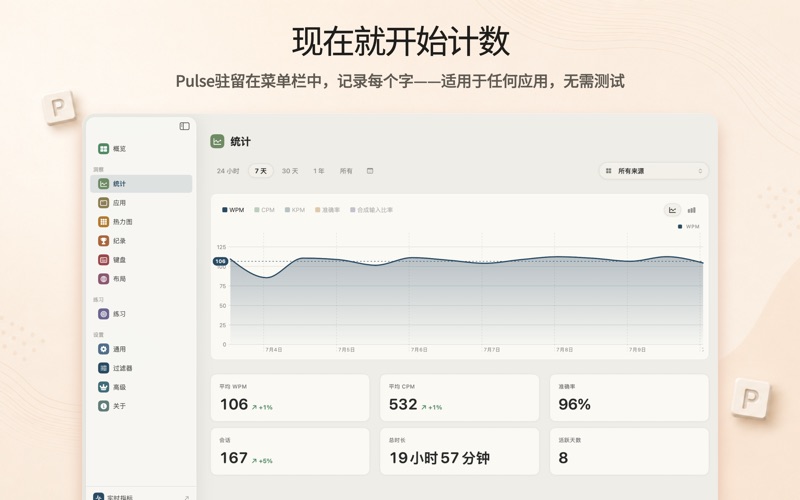
Task: Toggle the 合成输入比率 series in legend
Action: [x=371, y=210]
